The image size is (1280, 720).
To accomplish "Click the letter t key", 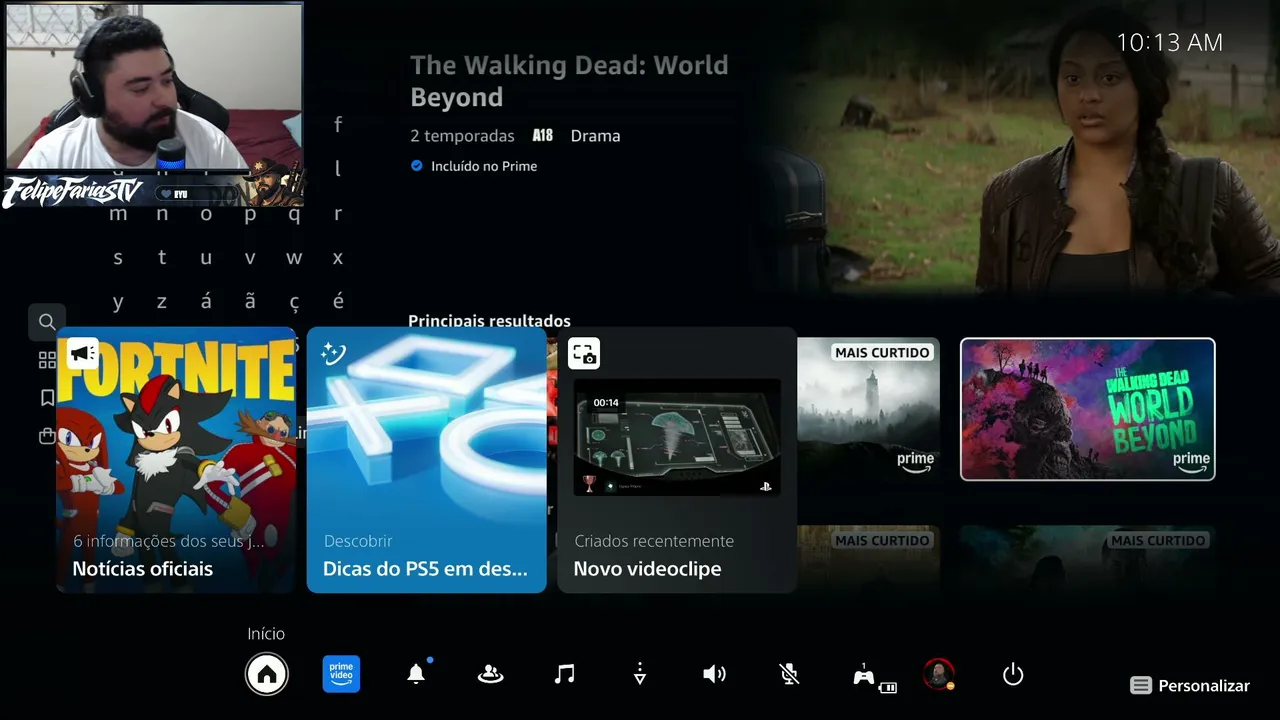I will [162, 258].
